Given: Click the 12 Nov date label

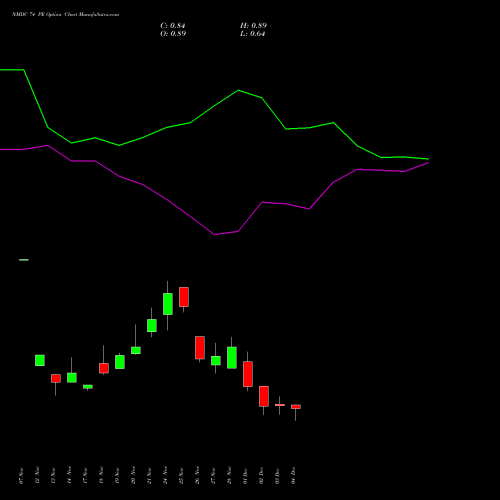Looking at the screenshot, I should pyautogui.click(x=38, y=476).
